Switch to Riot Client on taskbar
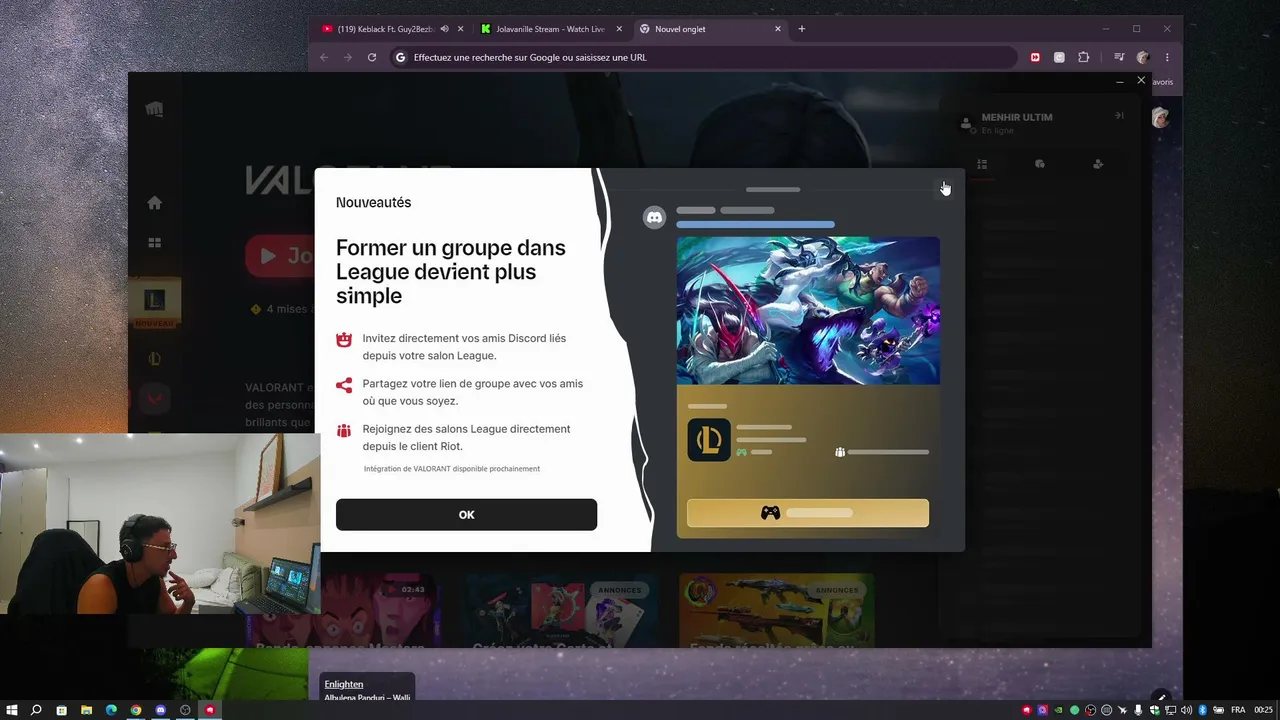1280x720 pixels. [210, 710]
